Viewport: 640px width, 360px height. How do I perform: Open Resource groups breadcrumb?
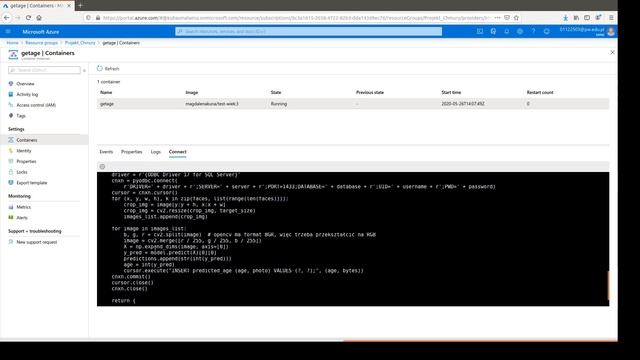coord(41,43)
